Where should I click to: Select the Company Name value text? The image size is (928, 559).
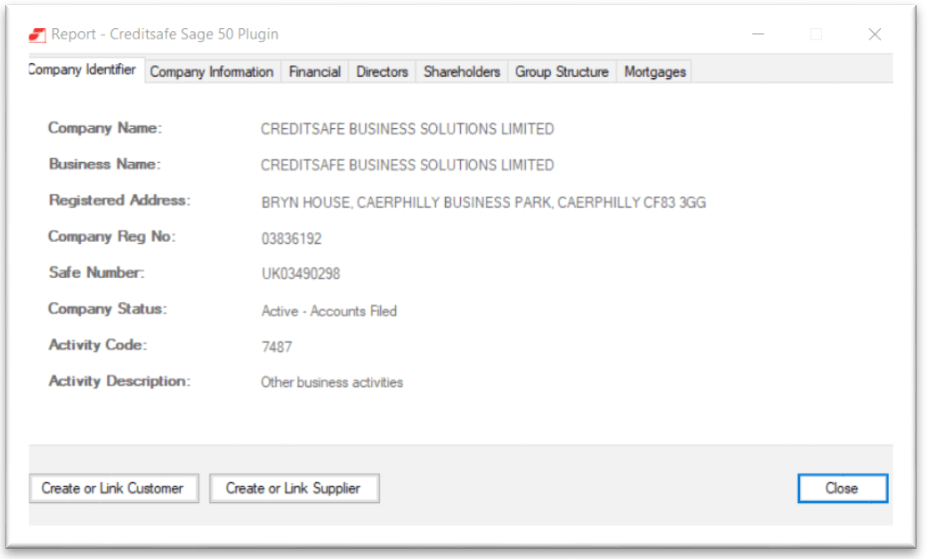pyautogui.click(x=407, y=129)
